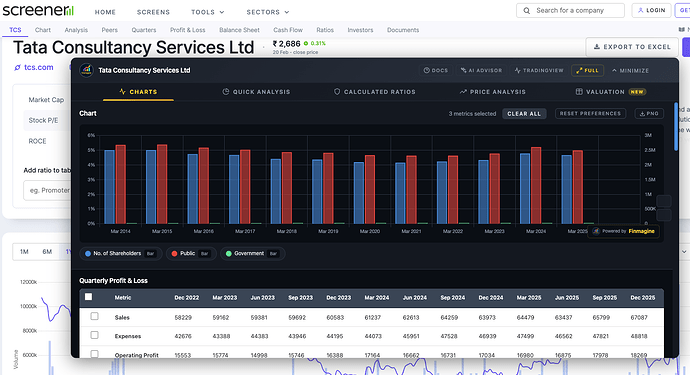Screen dimensions: 690x375
Task: Click the blue No. of Shareholders color dot
Action: (x=88, y=254)
